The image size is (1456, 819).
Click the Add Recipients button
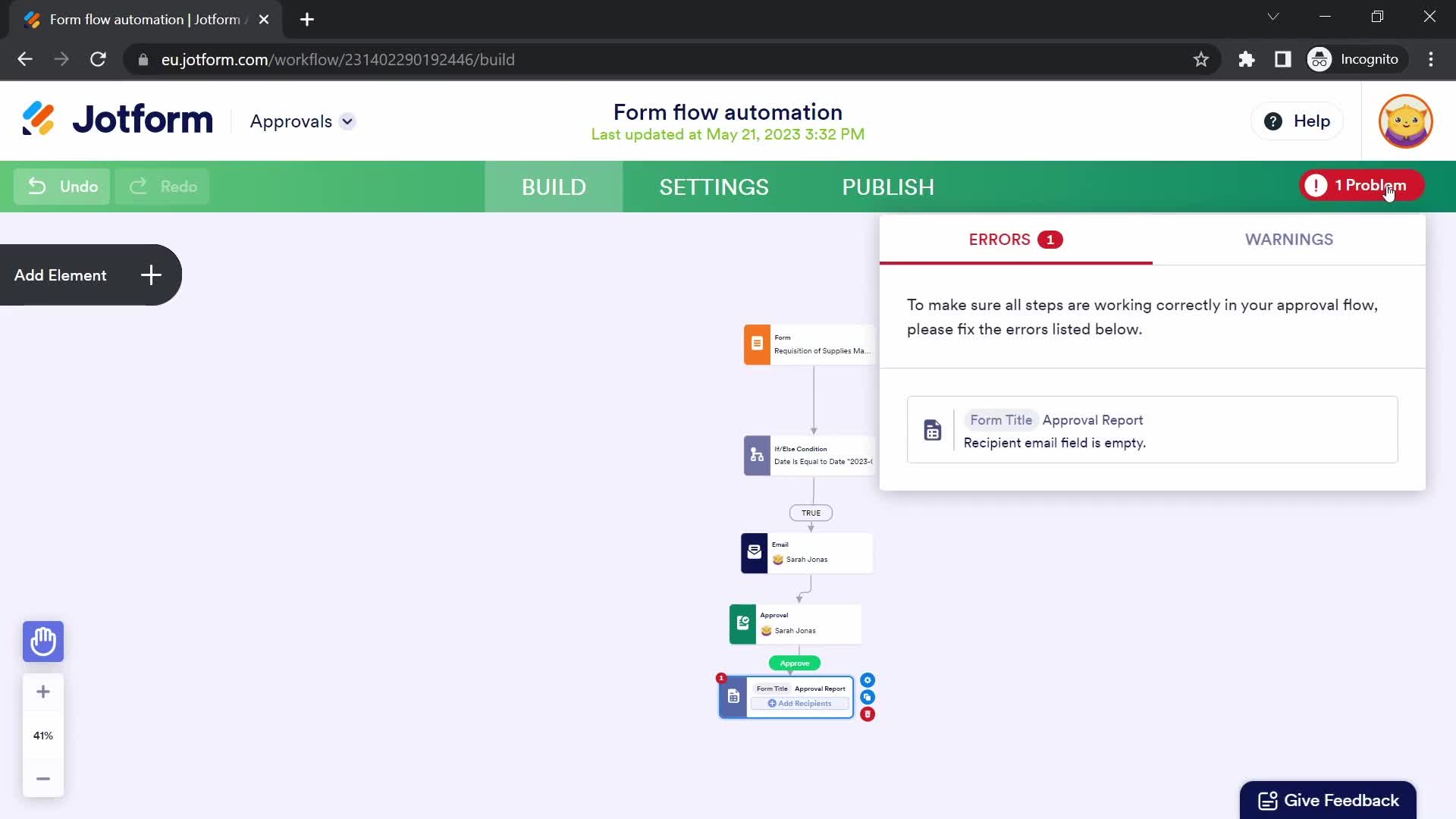(800, 703)
